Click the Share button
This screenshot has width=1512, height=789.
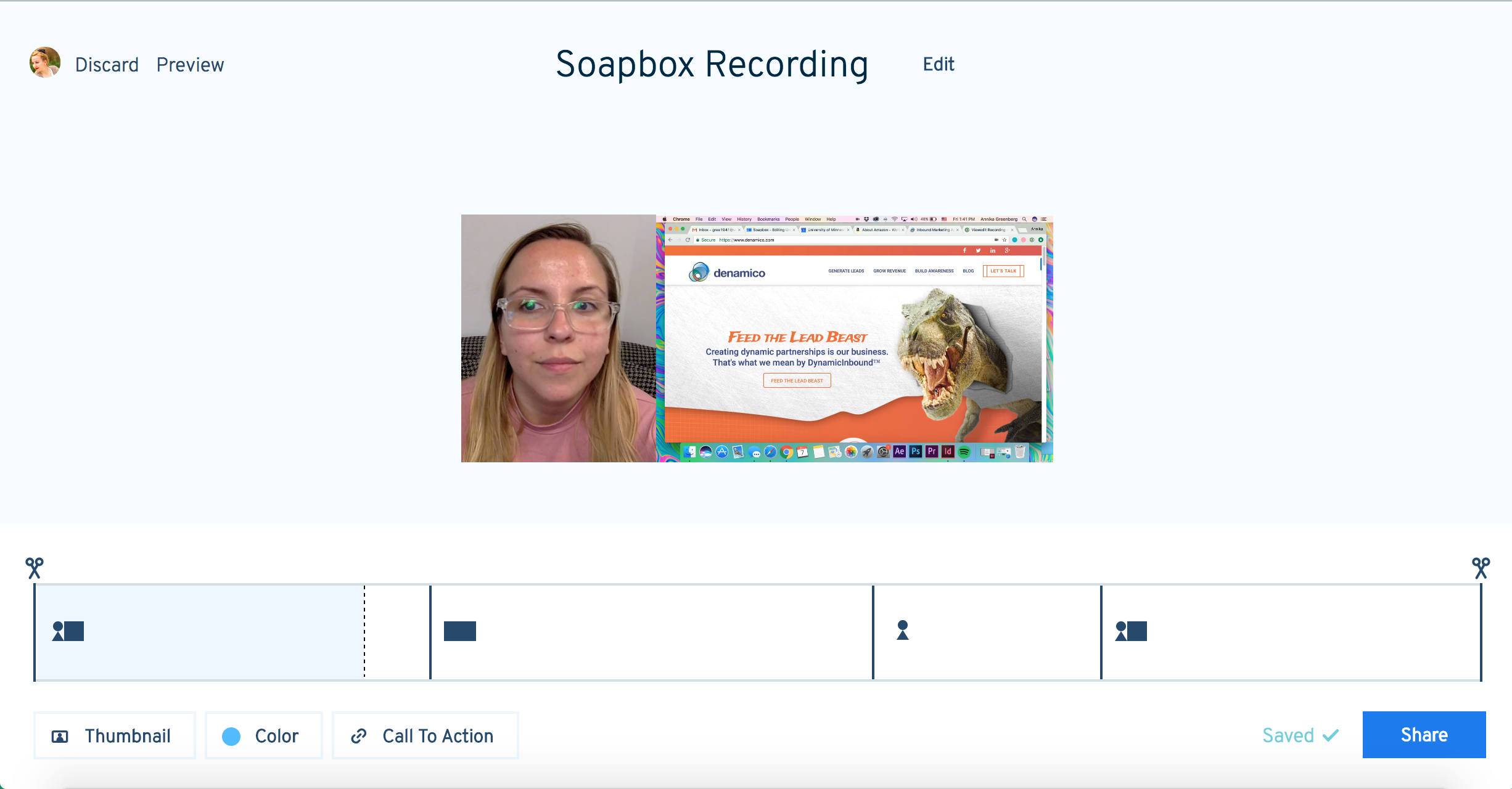(1423, 735)
